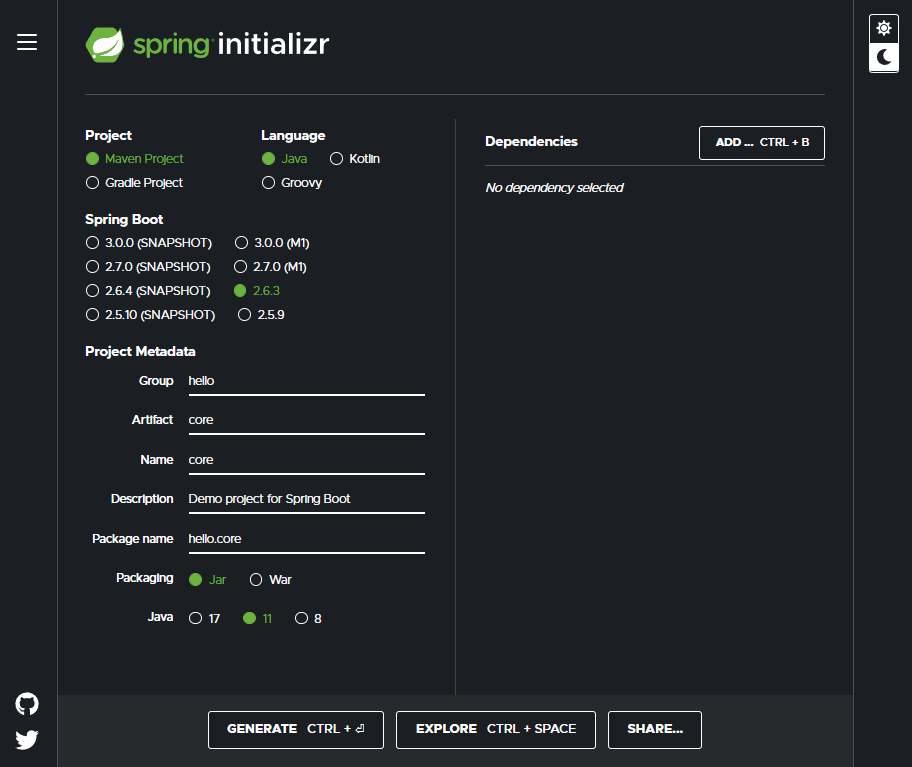Select Maven Project radio button

pos(134,159)
